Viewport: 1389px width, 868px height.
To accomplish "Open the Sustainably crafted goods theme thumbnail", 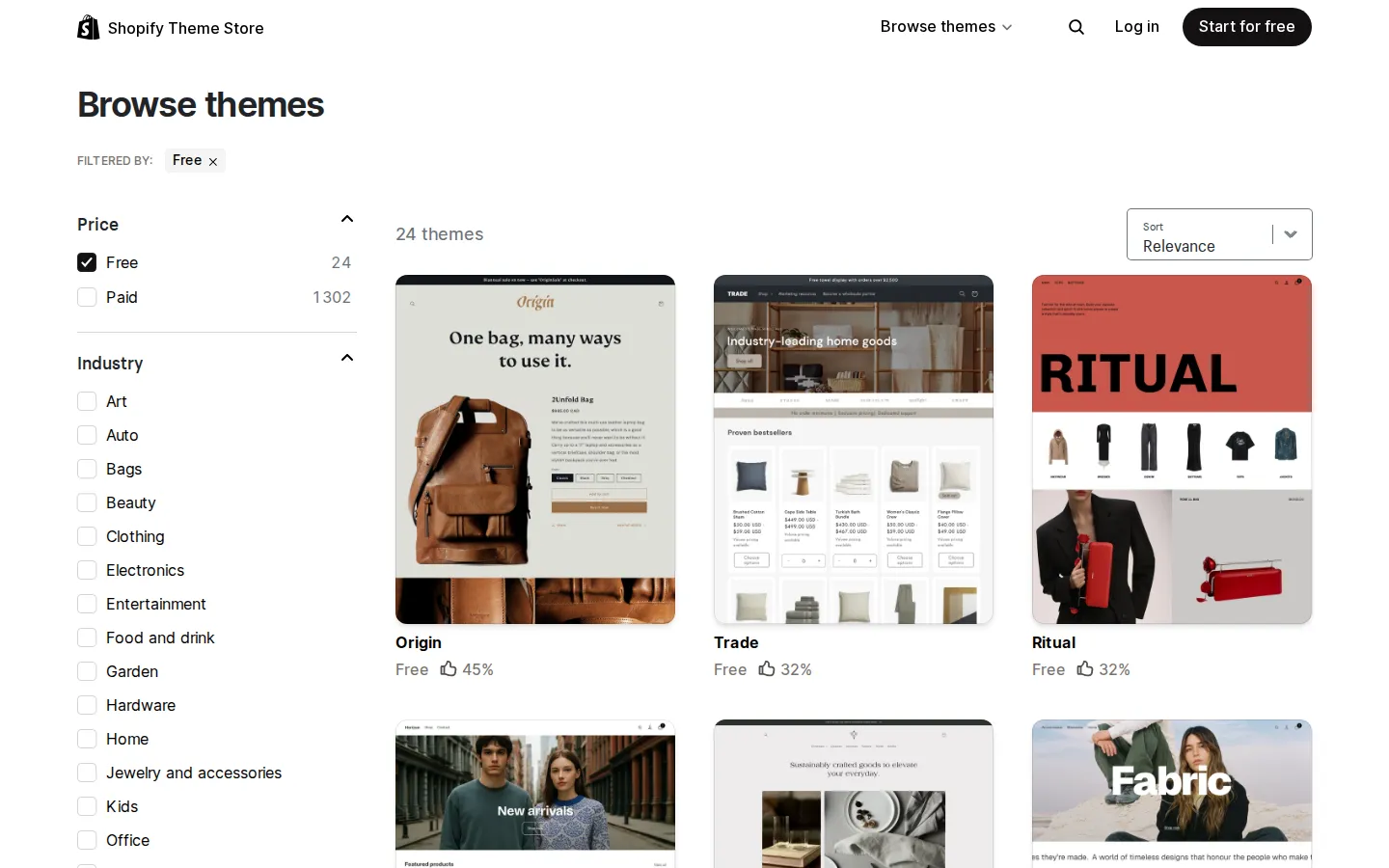I will (x=854, y=794).
